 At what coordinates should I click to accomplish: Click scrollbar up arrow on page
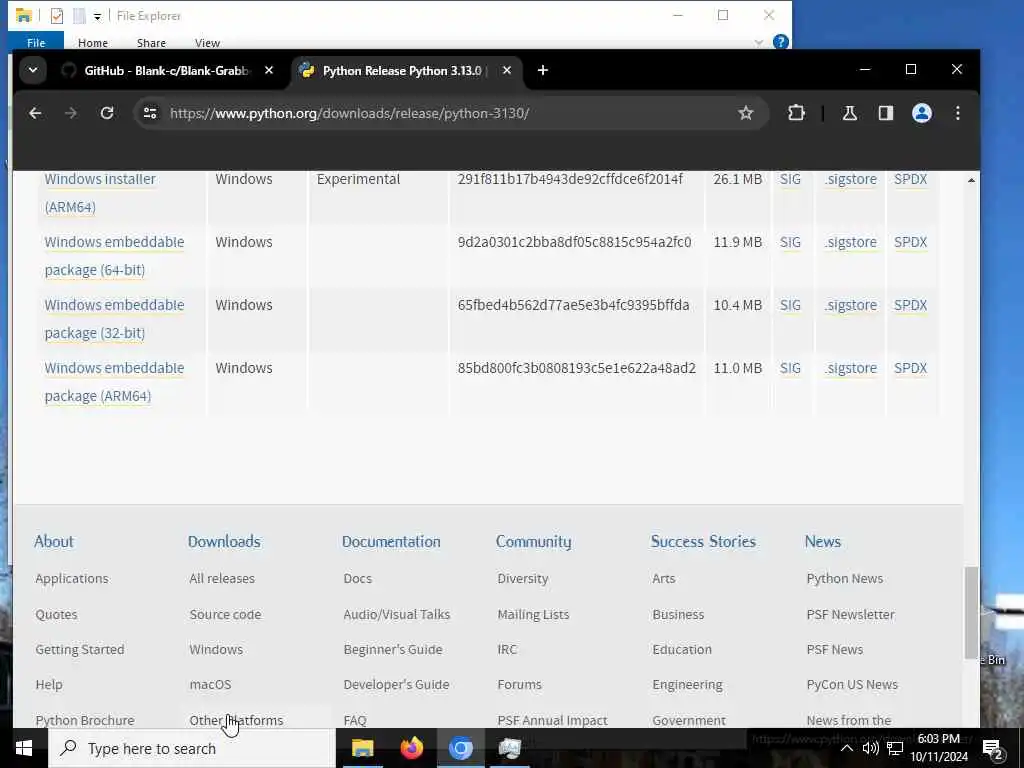(971, 180)
